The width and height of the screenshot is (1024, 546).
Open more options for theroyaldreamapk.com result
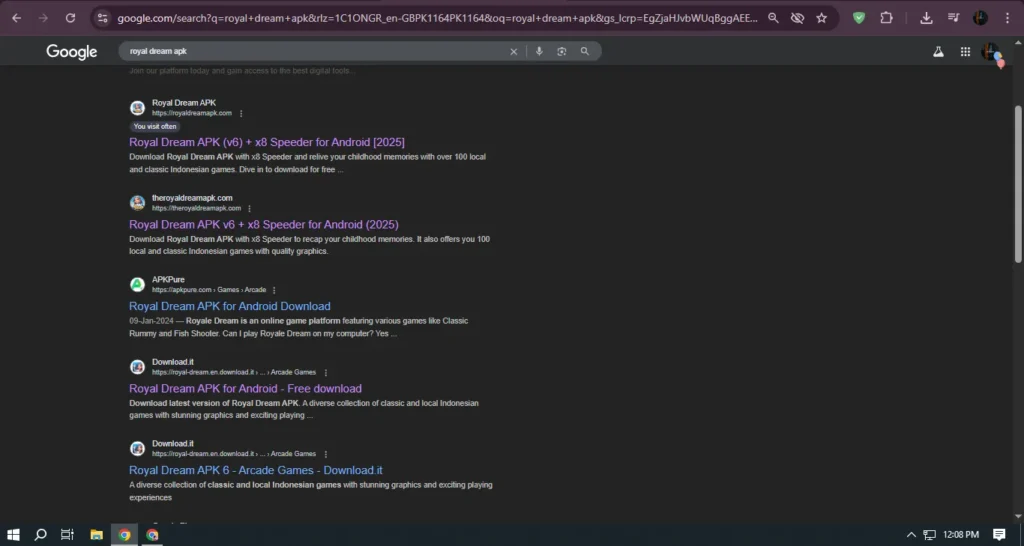click(x=249, y=209)
